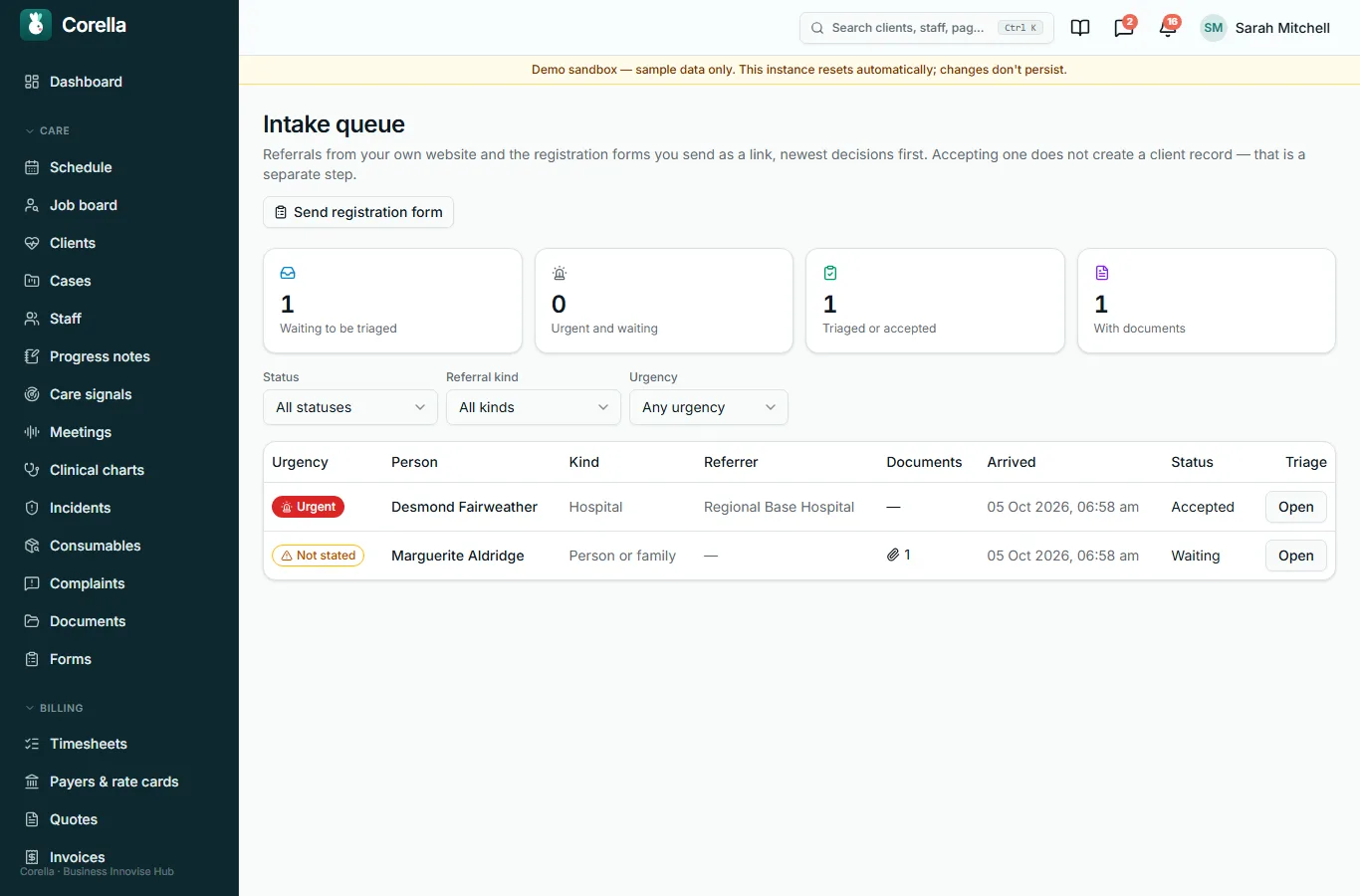Collapse the CARE sidebar section
This screenshot has height=896, width=1360.
coord(47,130)
